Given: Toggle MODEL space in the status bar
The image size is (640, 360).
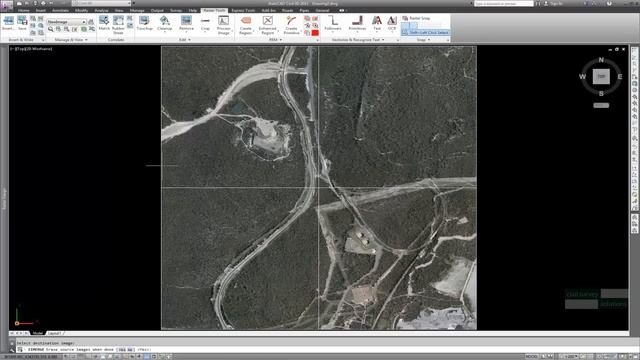Looking at the screenshot, I should (531, 357).
